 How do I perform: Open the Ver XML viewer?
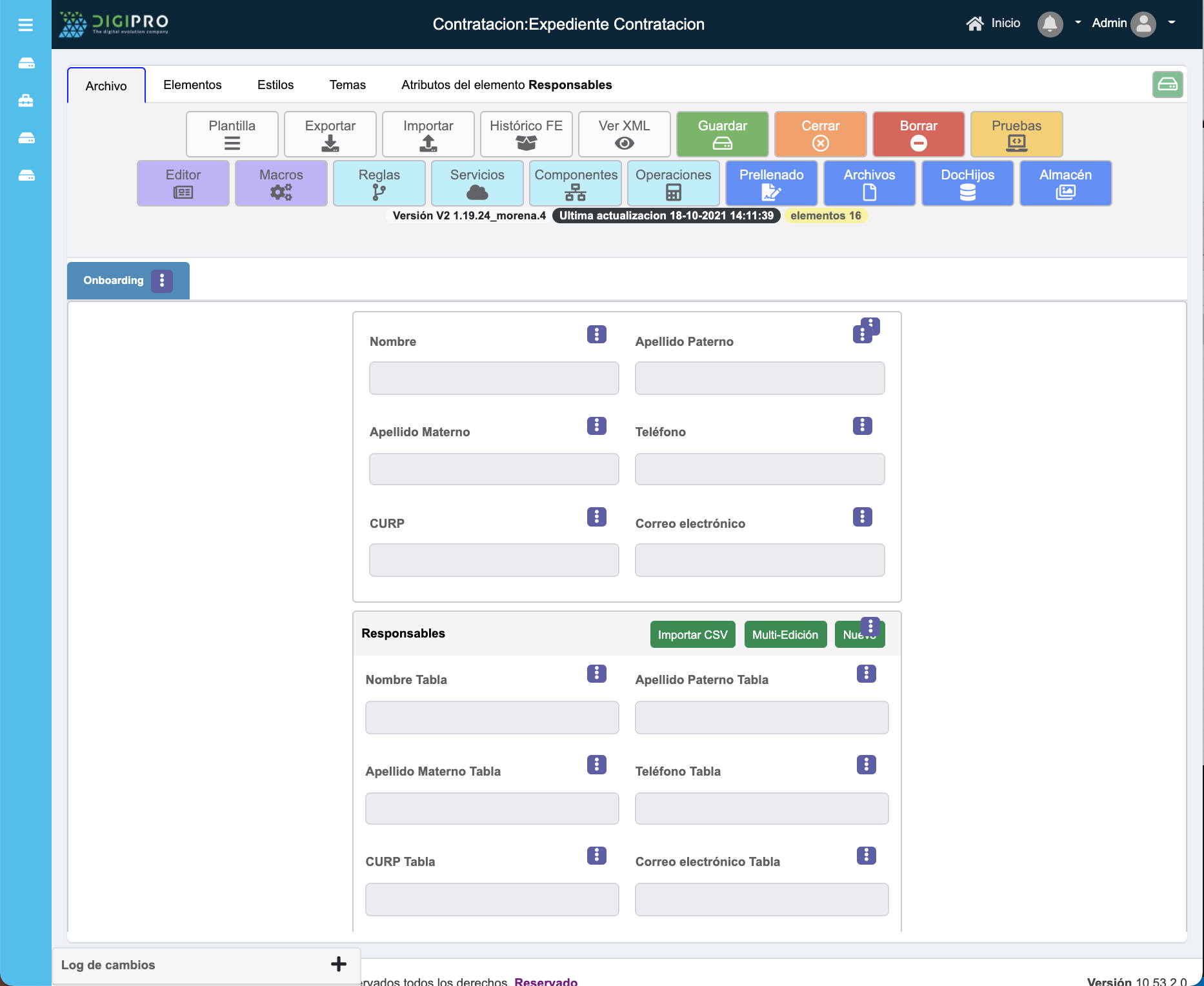(x=624, y=134)
